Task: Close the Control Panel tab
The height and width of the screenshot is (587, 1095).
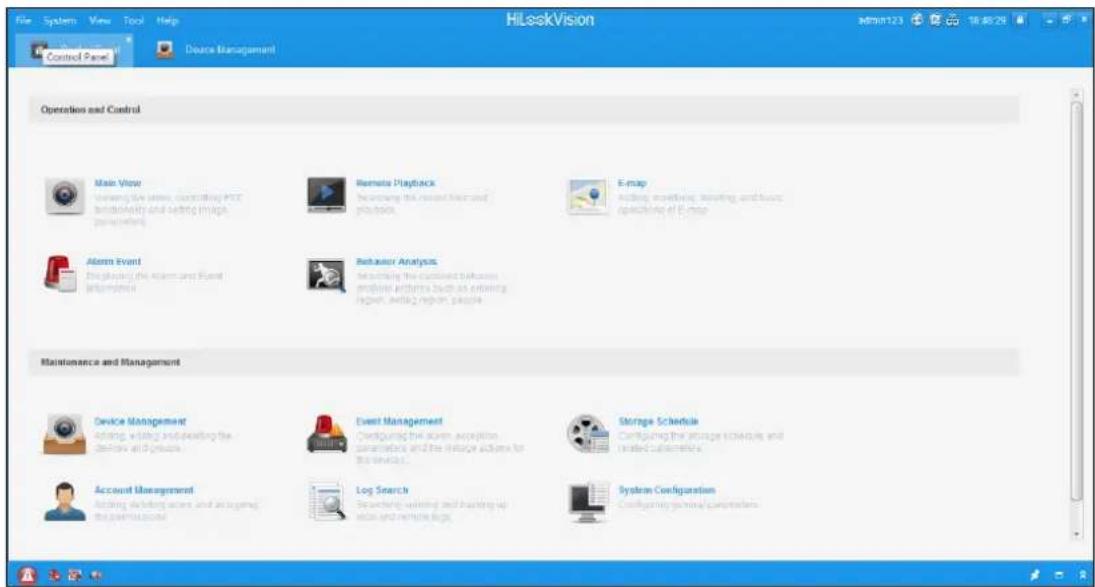Action: coord(128,40)
